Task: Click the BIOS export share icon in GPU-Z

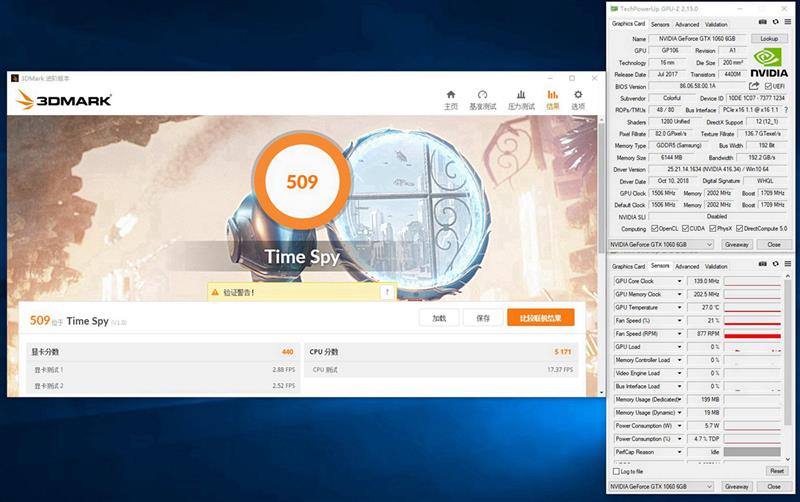Action: [753, 86]
